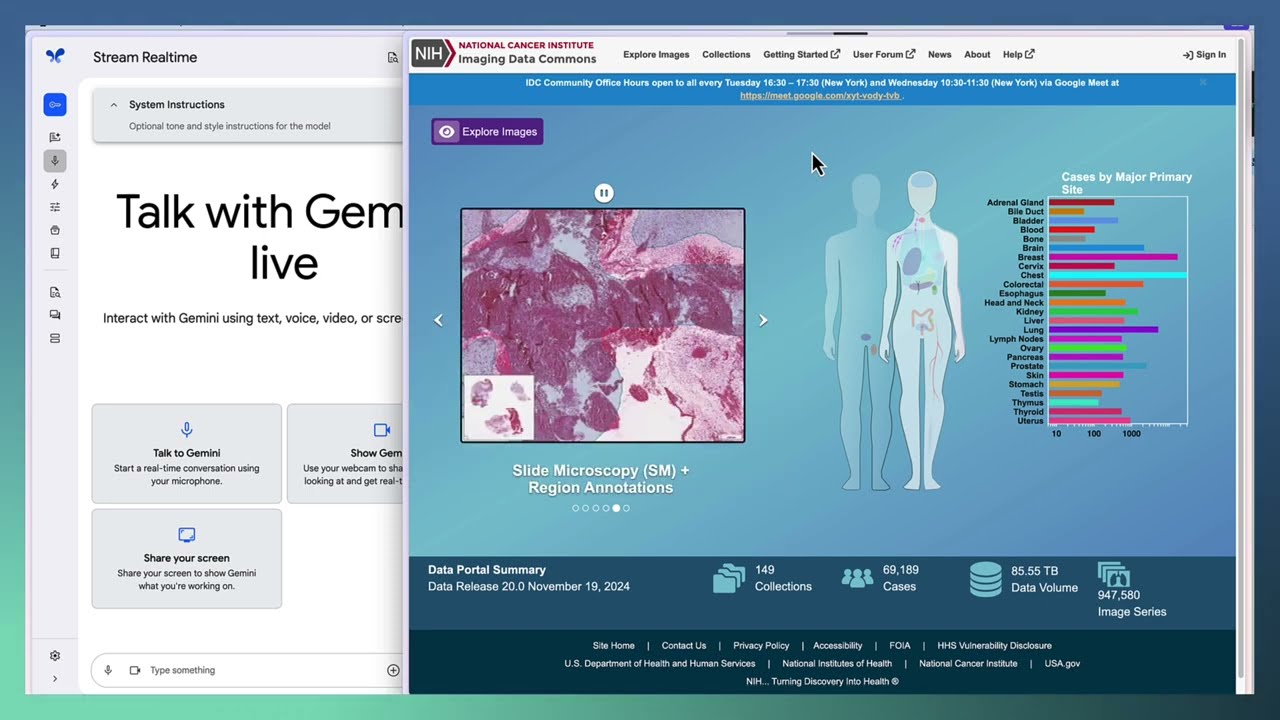Screen dimensions: 1280x720
Task: Open the Site Home footer link
Action: coord(613,646)
